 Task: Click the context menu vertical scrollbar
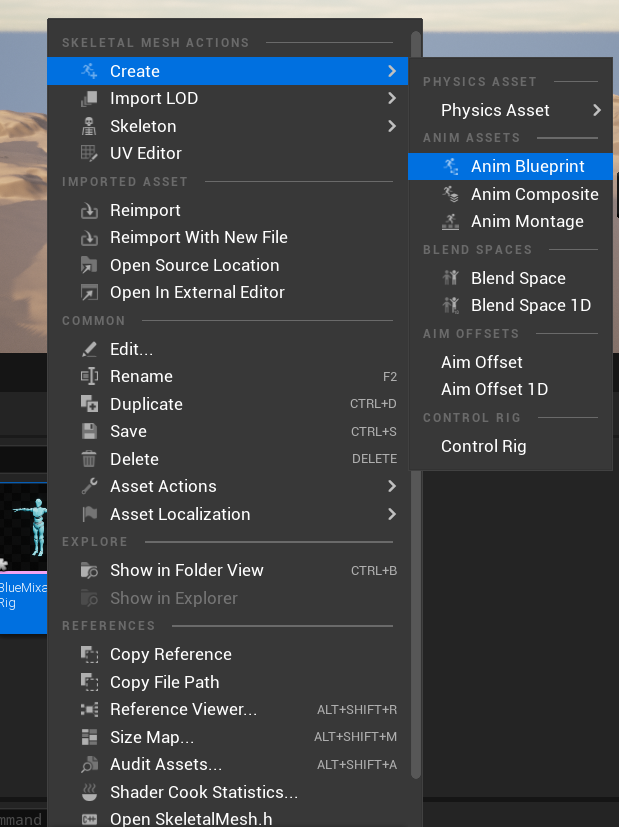[x=415, y=405]
